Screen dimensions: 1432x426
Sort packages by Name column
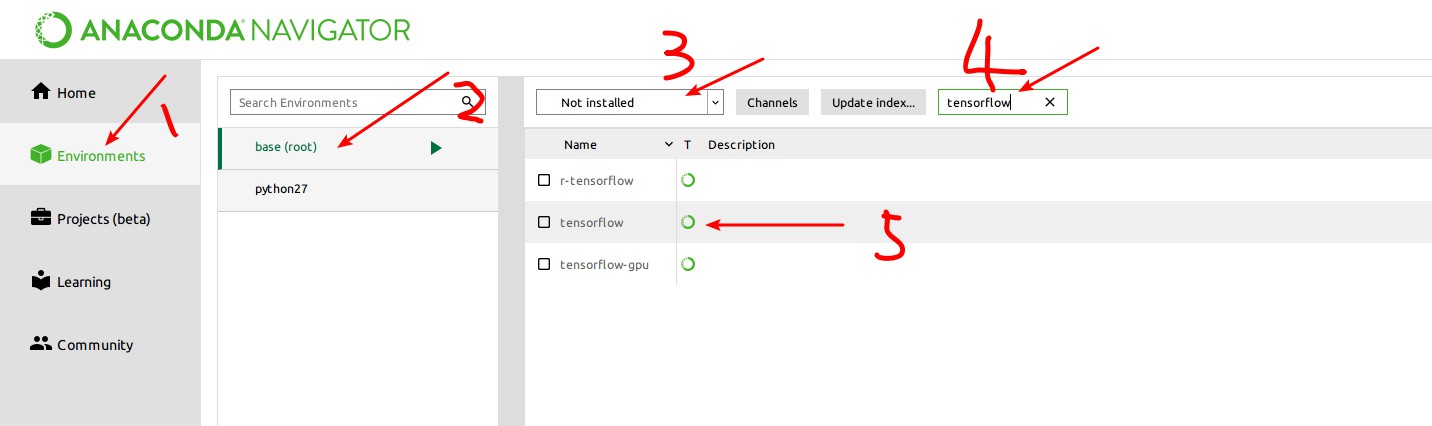click(581, 144)
